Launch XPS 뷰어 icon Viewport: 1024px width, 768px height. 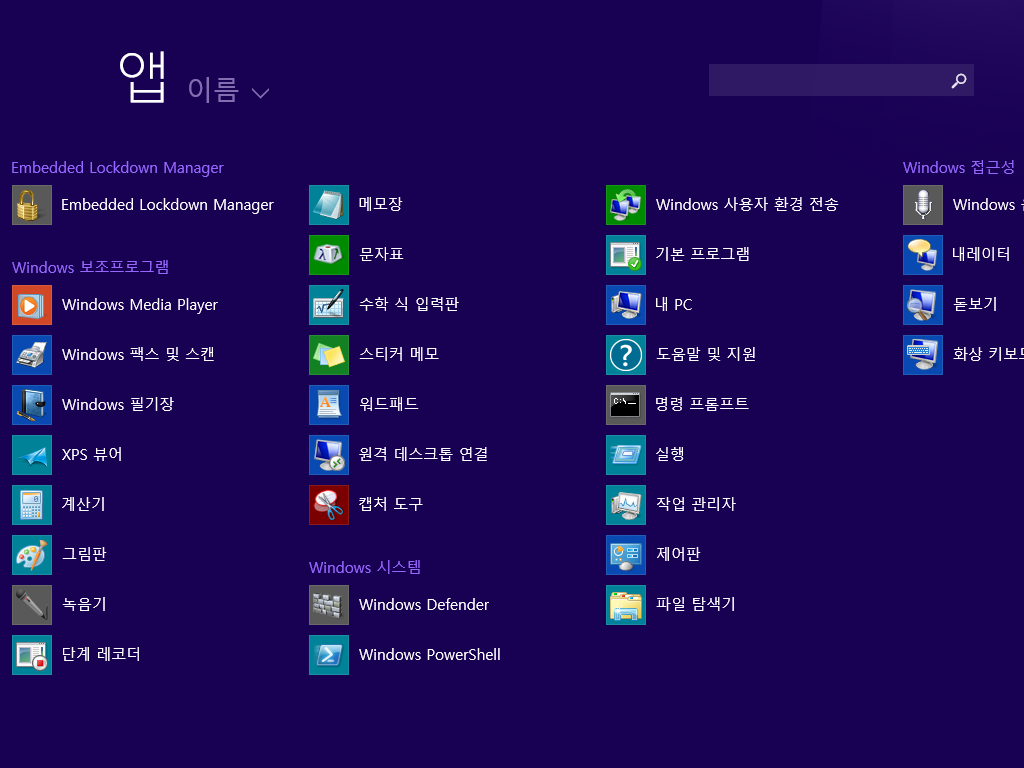(32, 455)
